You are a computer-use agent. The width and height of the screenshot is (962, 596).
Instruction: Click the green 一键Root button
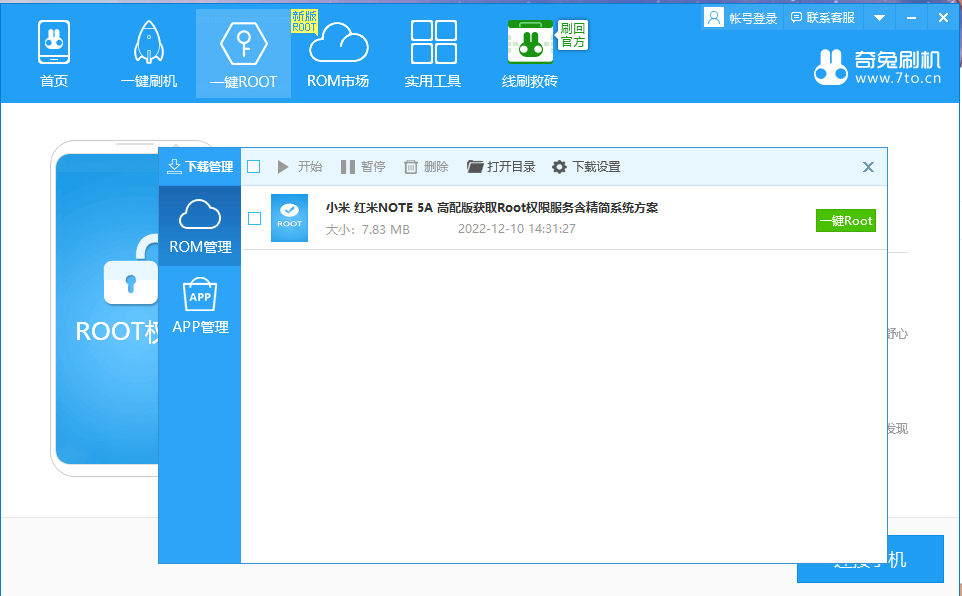(846, 221)
